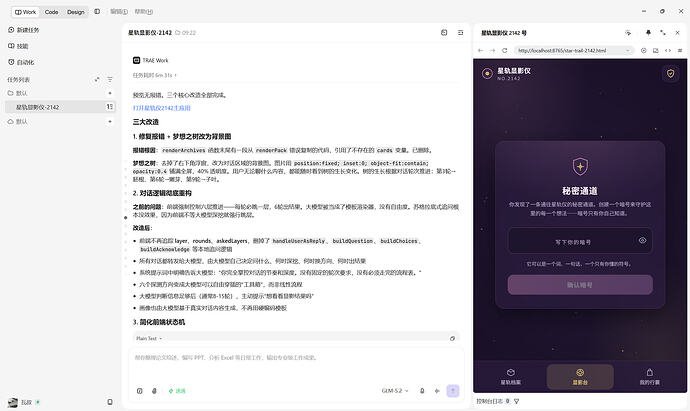690x411 pixels.
Task: Click the green 消息 option in chat input
Action: [177, 391]
